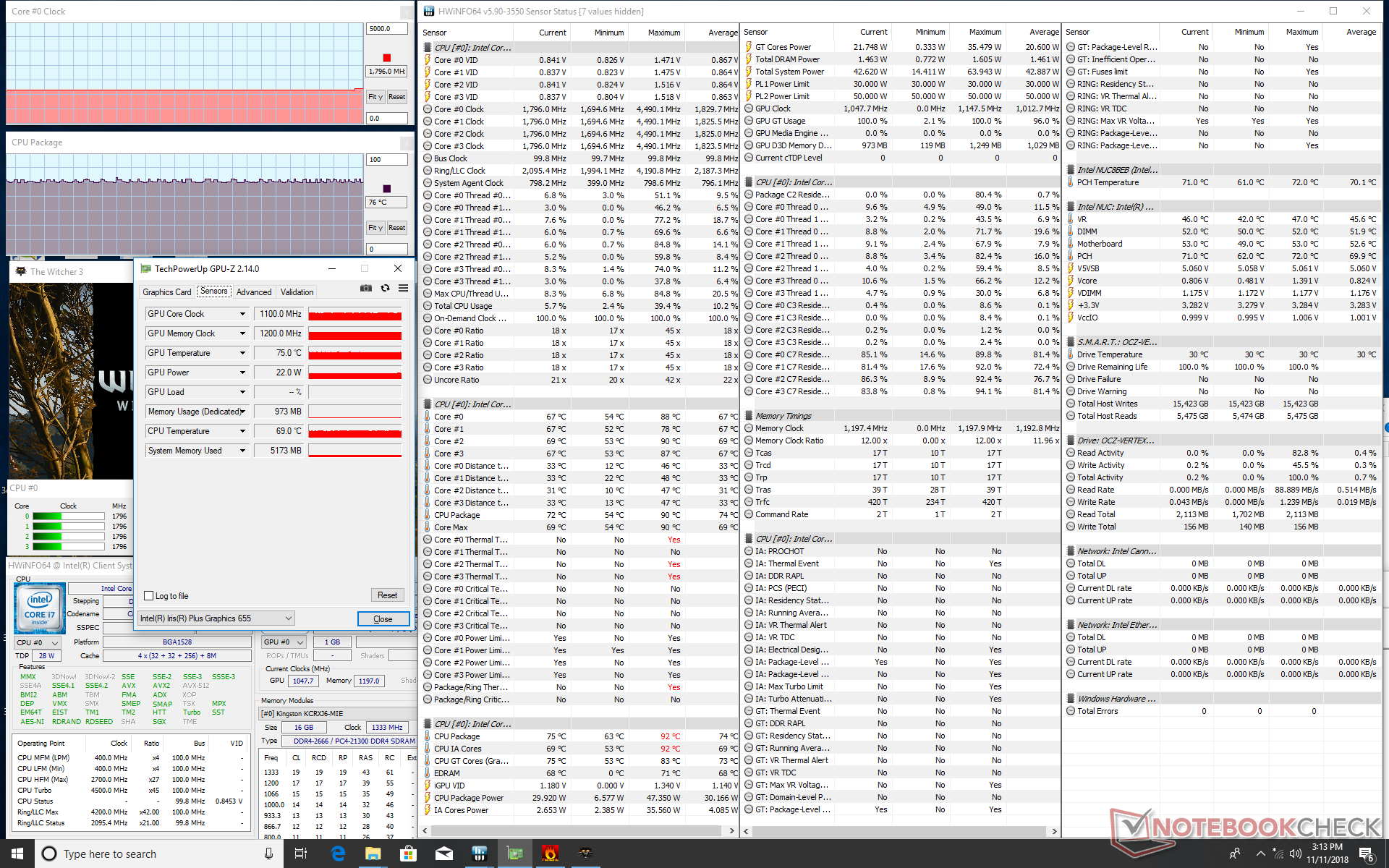
Task: Switch to HWiNFO64 via its taskbar icon
Action: (479, 854)
